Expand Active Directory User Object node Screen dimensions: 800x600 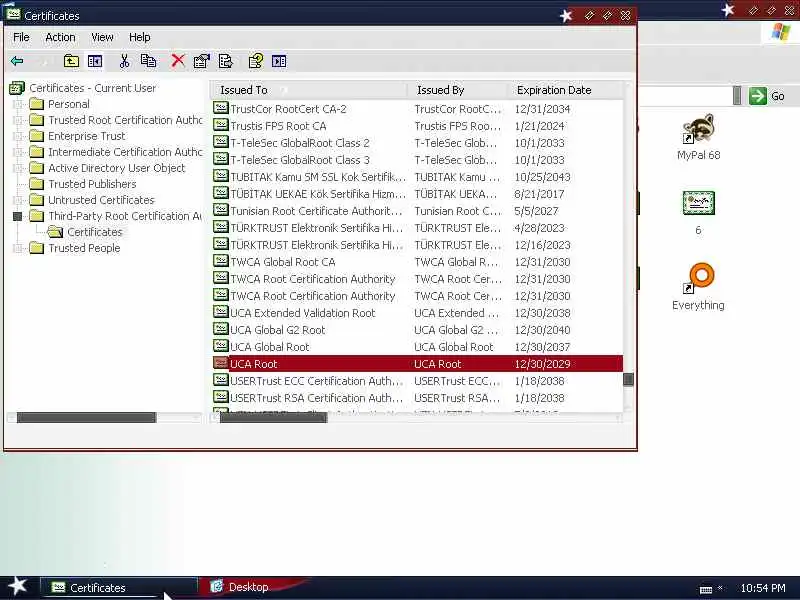tap(18, 168)
